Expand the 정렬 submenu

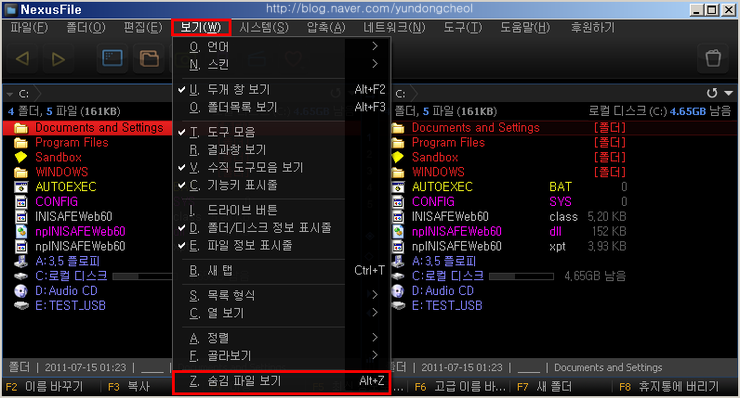[x=283, y=338]
